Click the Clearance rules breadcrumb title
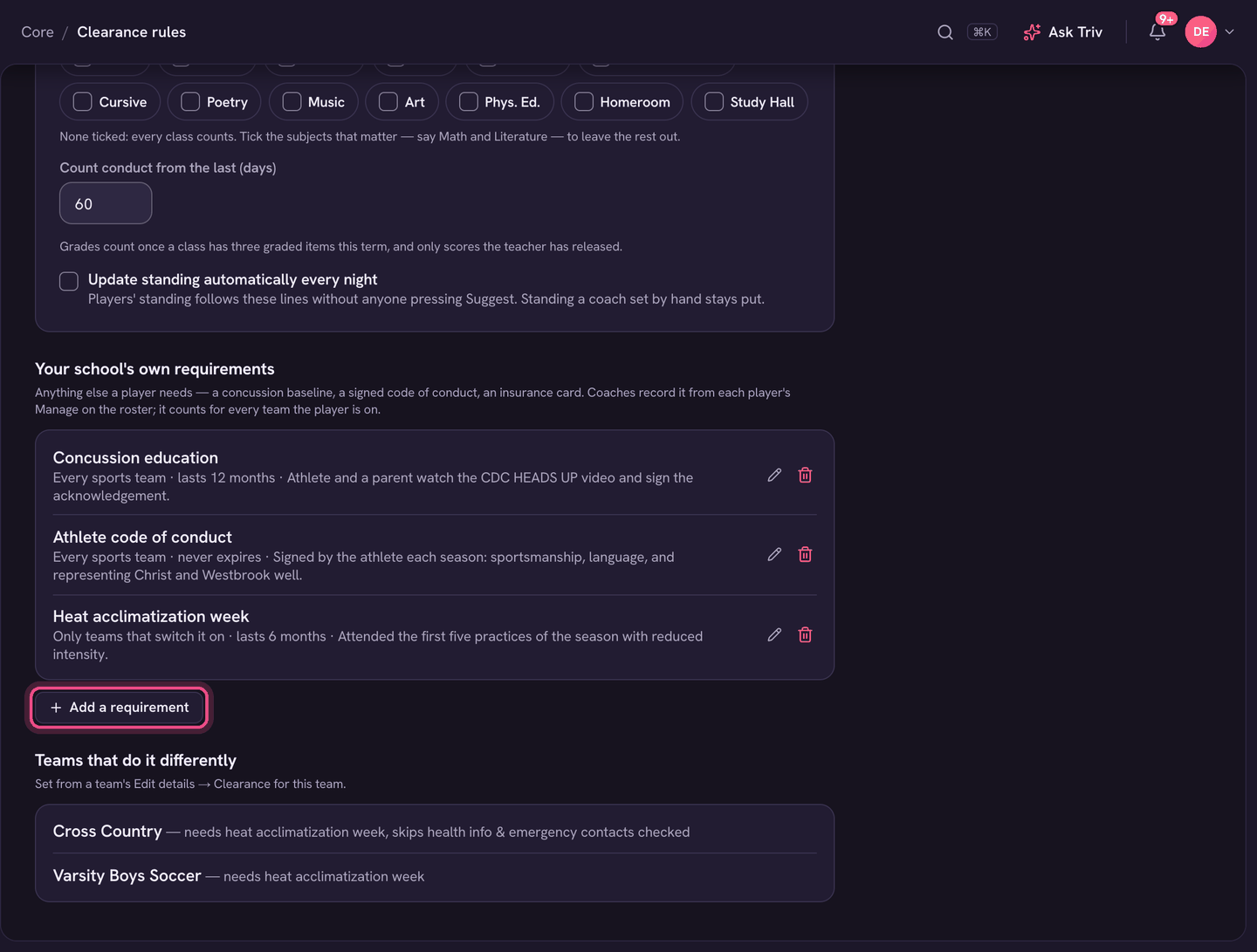 (132, 32)
